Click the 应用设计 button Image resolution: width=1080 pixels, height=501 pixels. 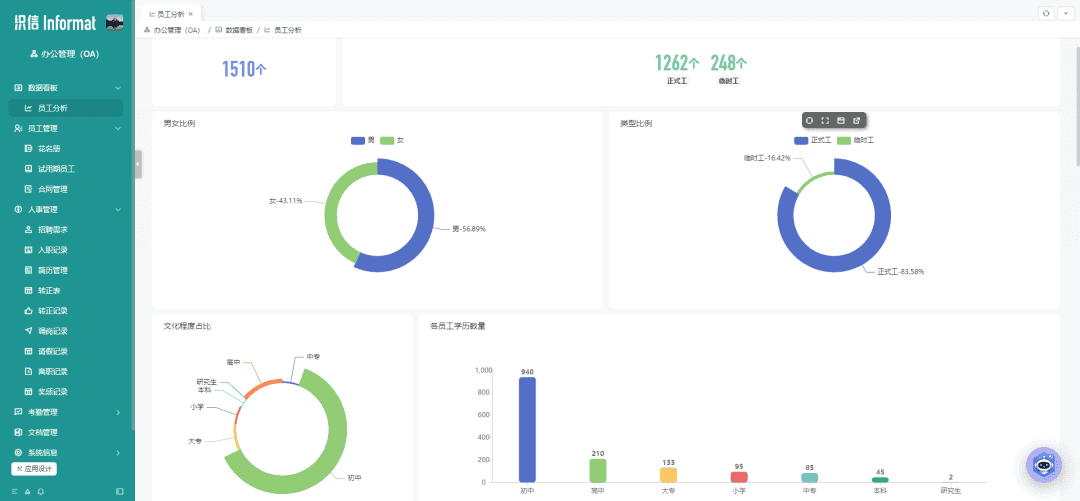(x=34, y=469)
